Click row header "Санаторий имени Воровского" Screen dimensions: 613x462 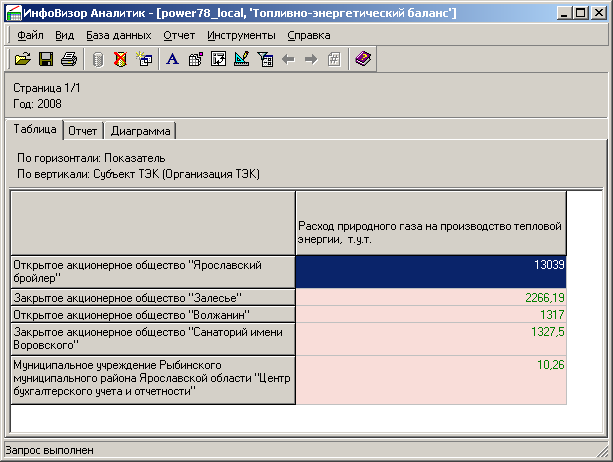[153, 339]
